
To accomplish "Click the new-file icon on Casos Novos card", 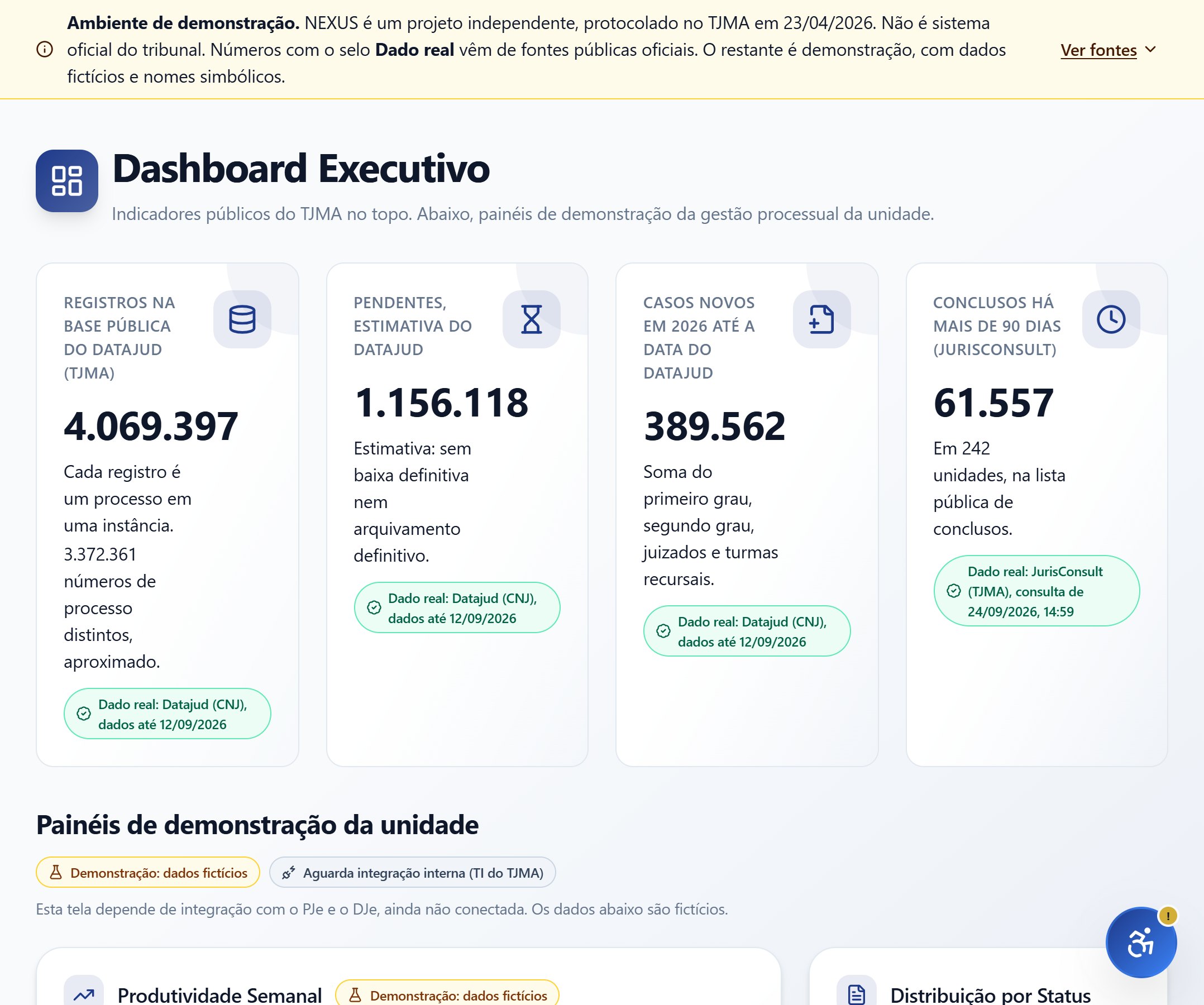I will [821, 319].
